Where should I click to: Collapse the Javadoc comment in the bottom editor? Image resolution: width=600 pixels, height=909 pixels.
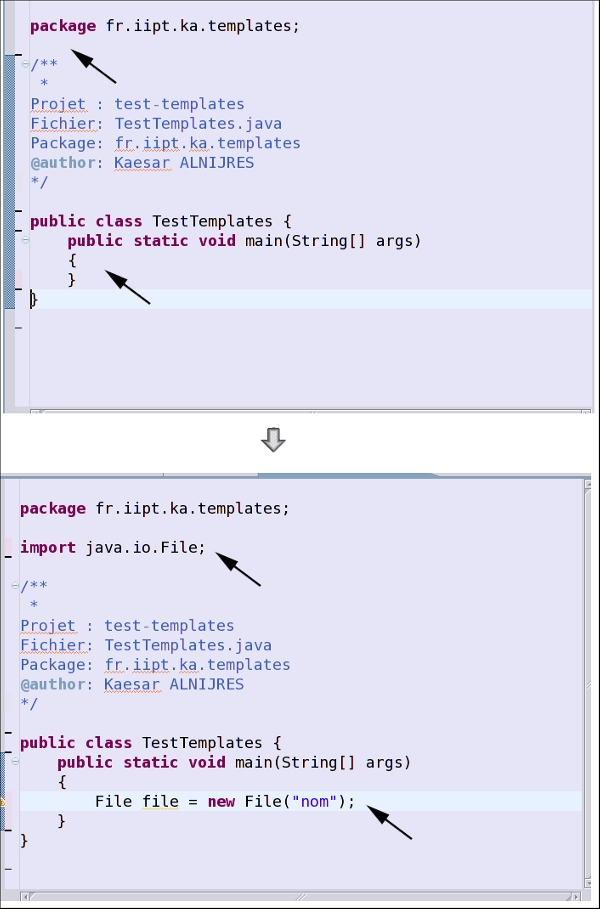coord(15,586)
